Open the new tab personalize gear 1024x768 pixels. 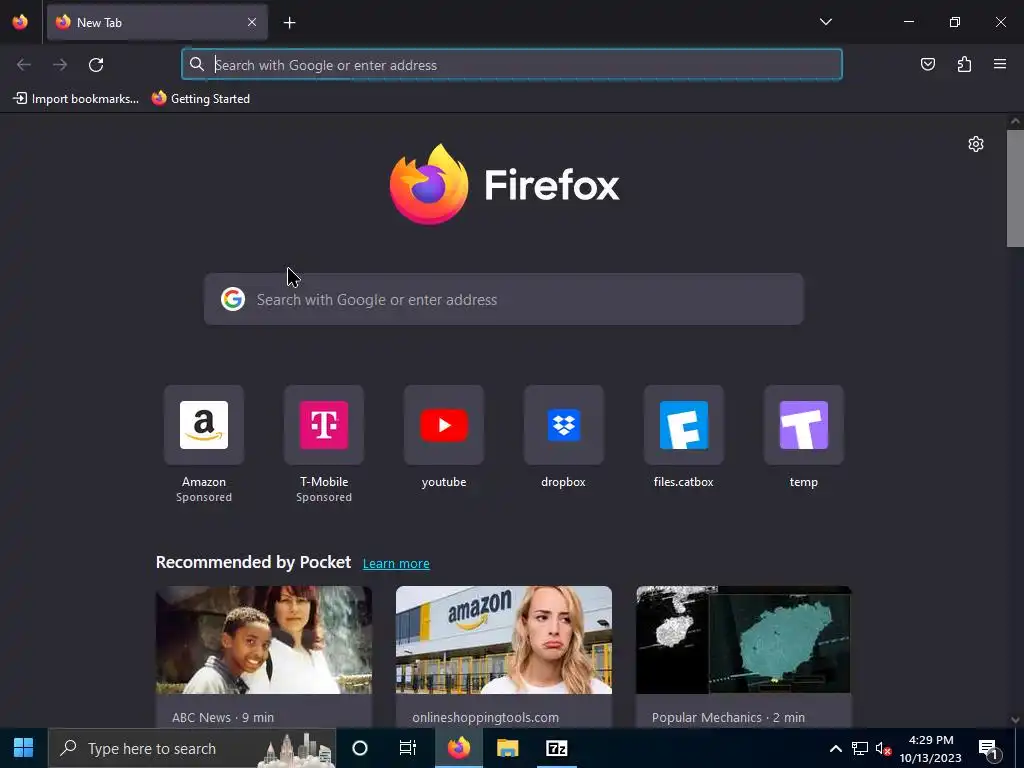point(976,144)
